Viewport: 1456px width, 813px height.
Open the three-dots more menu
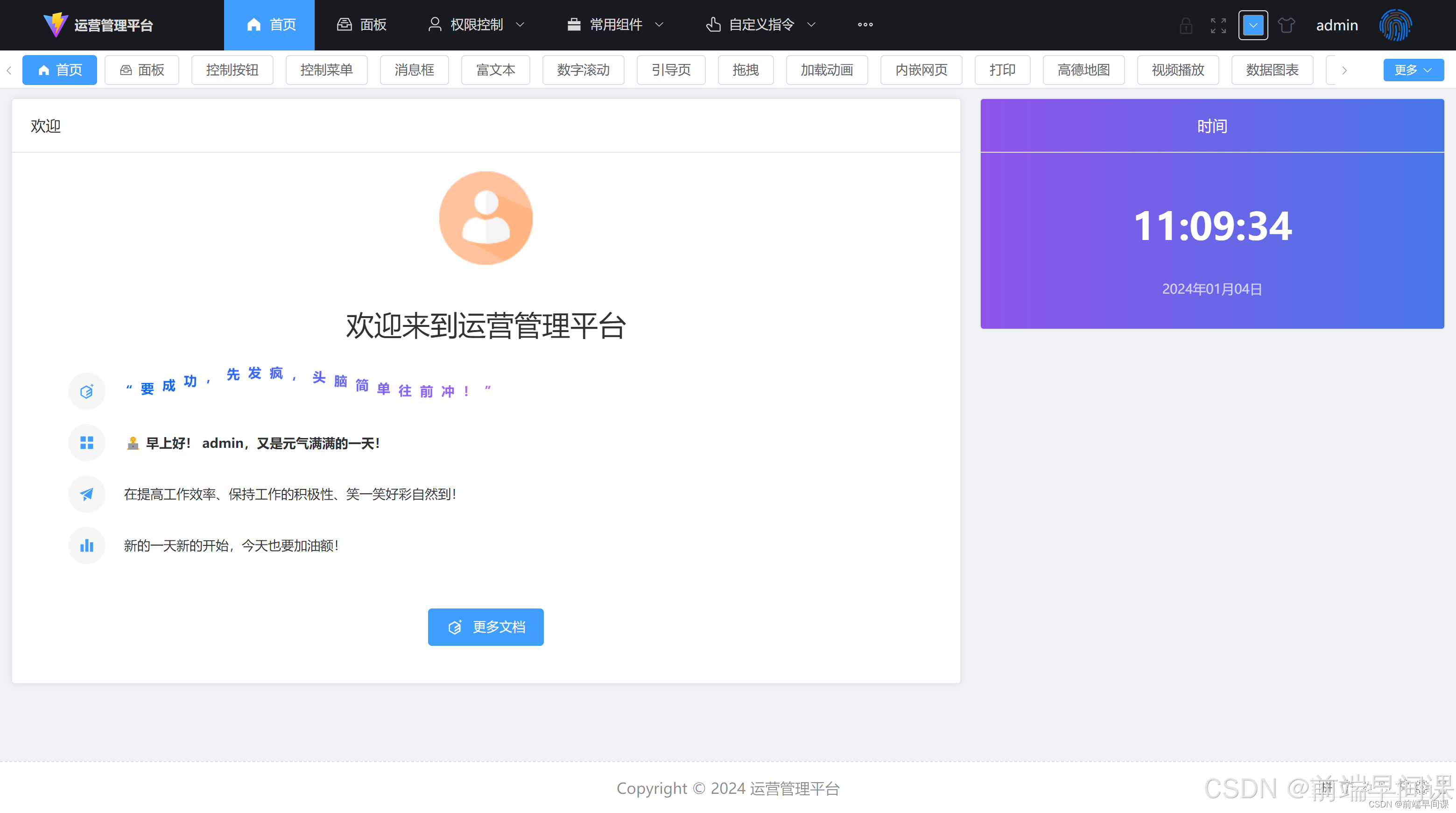click(865, 25)
